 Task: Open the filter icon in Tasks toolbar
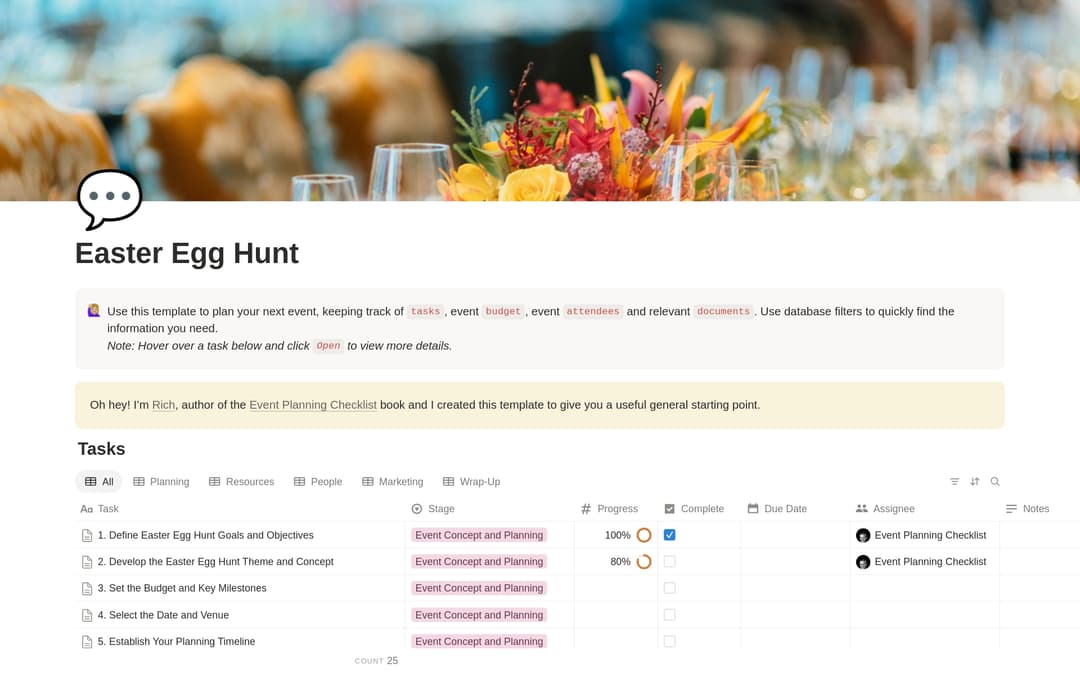click(x=954, y=481)
